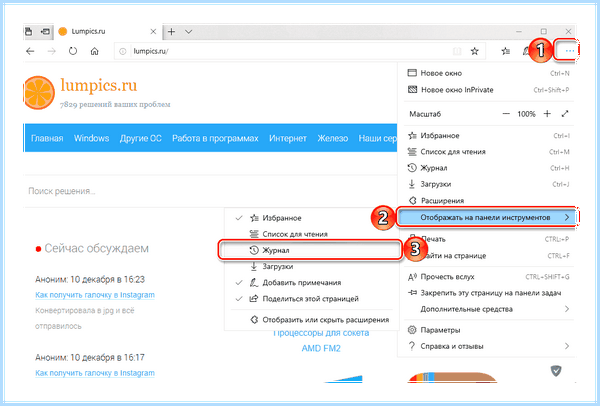Image resolution: width=600 pixels, height=406 pixels.
Task: Increase zoom with the plus button
Action: pyautogui.click(x=547, y=114)
